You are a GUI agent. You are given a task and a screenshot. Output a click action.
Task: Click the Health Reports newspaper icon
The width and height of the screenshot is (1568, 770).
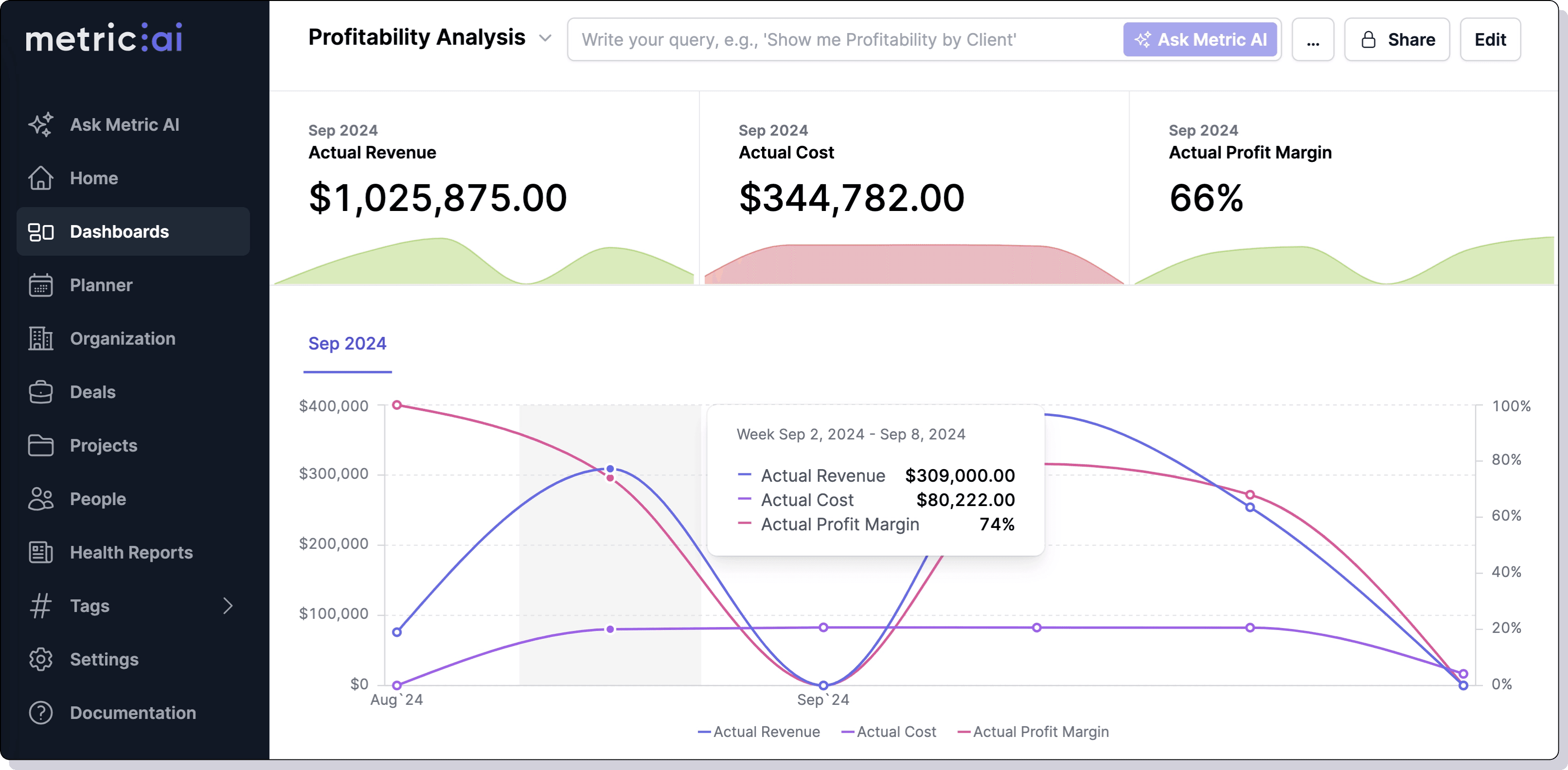click(41, 552)
